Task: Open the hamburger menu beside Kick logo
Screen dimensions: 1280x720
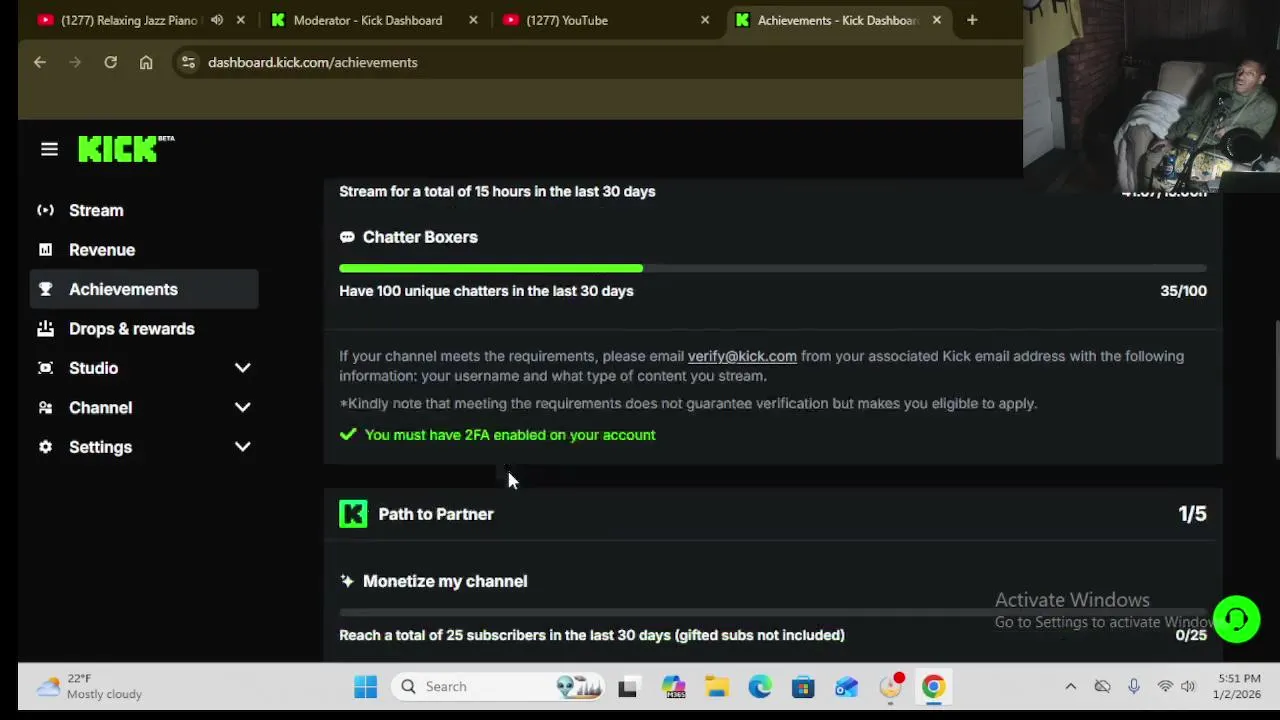Action: point(49,149)
